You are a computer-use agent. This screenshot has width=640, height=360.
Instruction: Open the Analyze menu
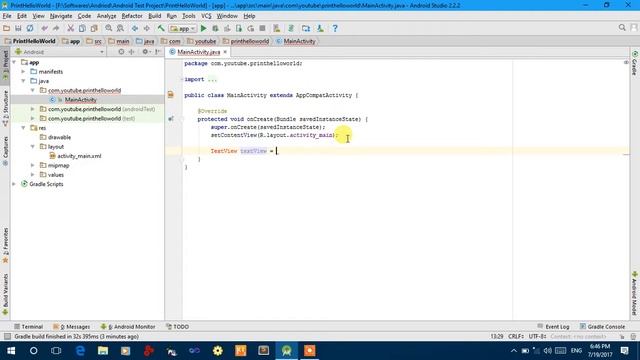tap(107, 16)
